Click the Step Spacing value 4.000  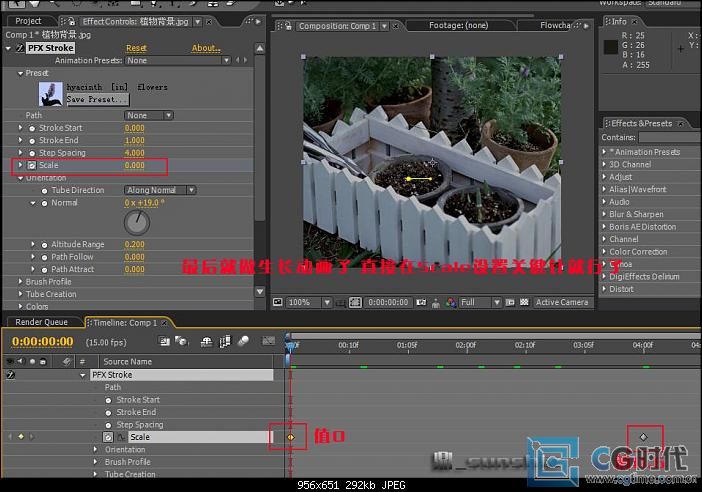pos(134,153)
